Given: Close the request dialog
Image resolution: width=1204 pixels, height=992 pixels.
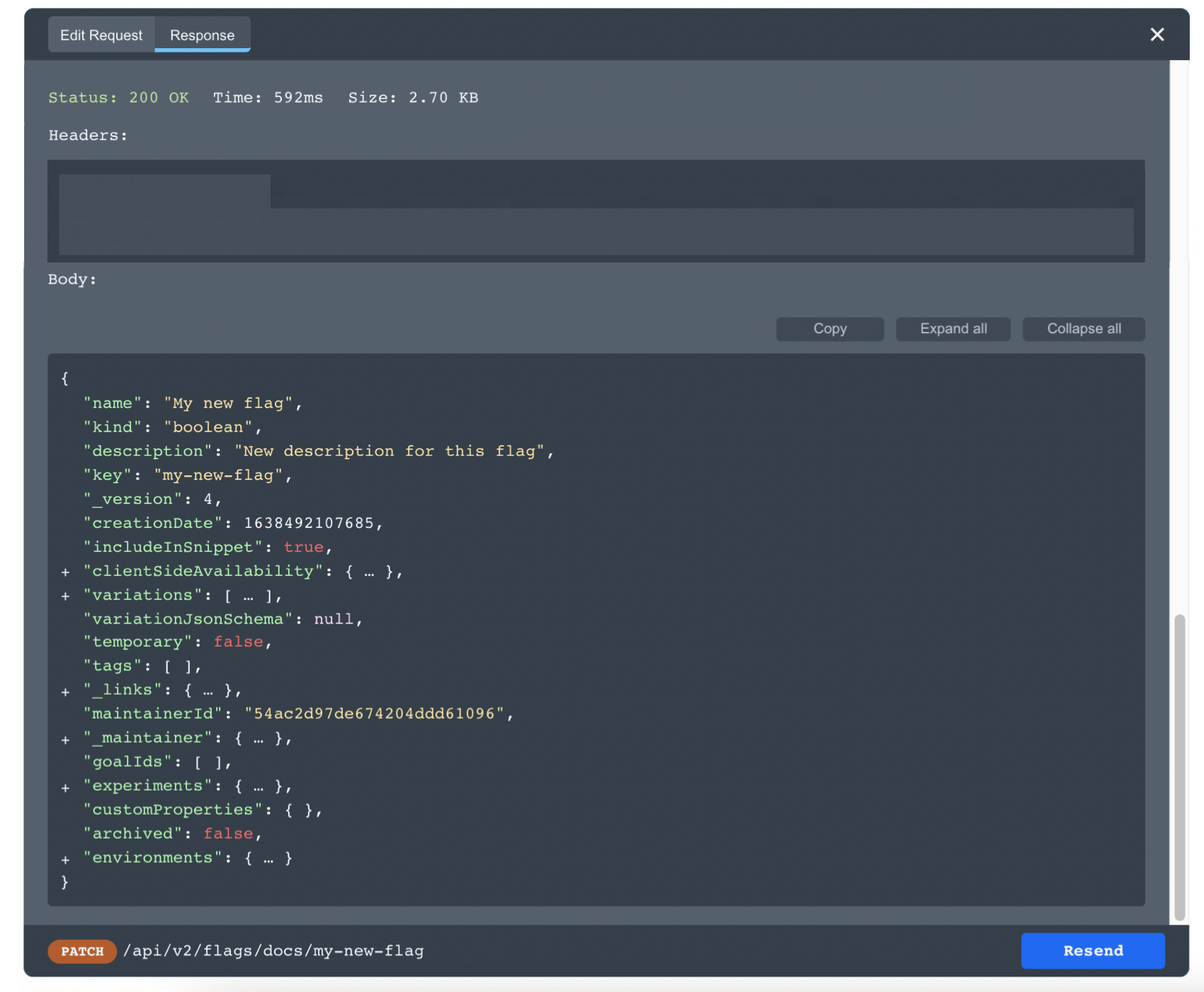Looking at the screenshot, I should [x=1157, y=34].
